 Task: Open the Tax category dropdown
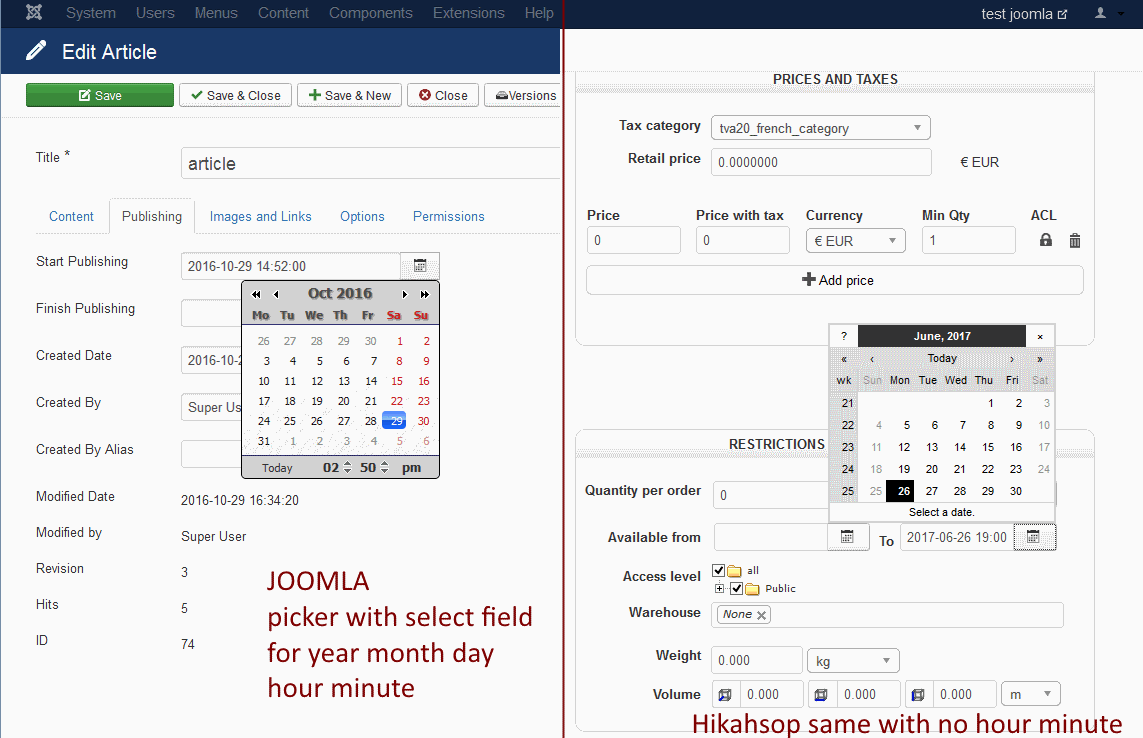coord(821,128)
